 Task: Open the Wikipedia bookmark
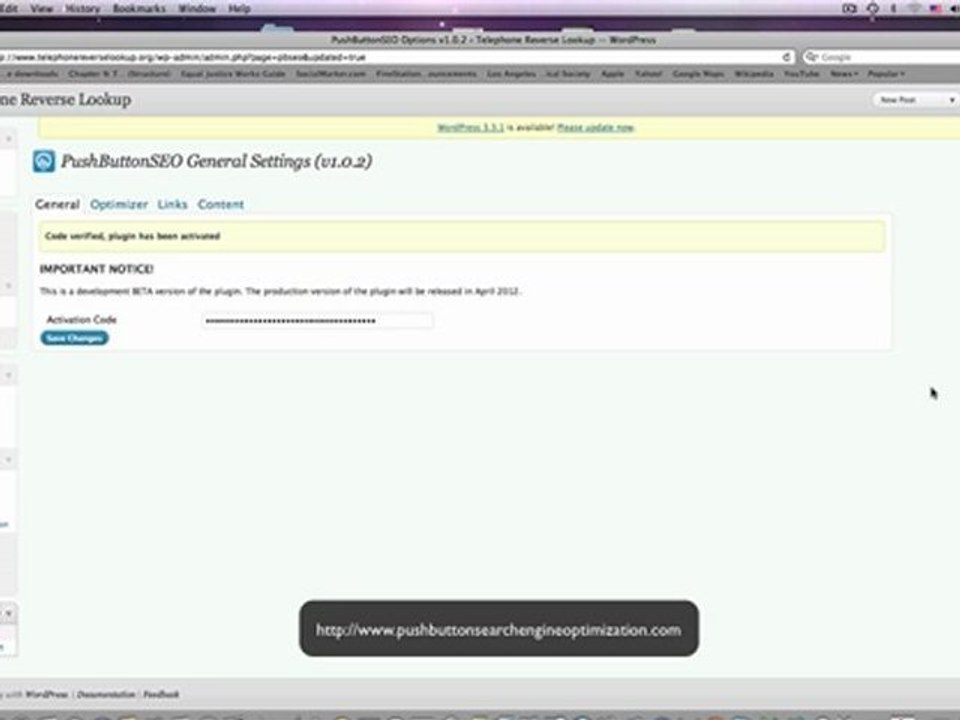754,73
